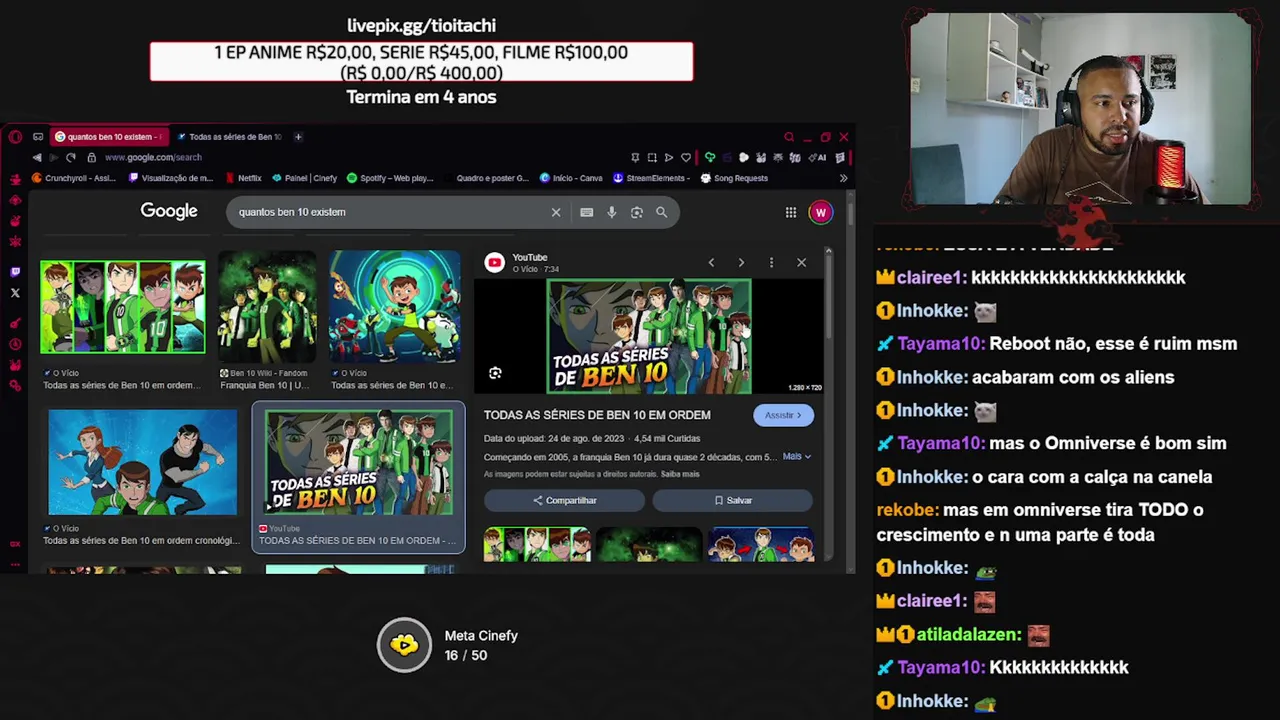Image resolution: width=1280 pixels, height=720 pixels.
Task: Open the Ben 10 Wiki Fandom image result
Action: (267, 306)
